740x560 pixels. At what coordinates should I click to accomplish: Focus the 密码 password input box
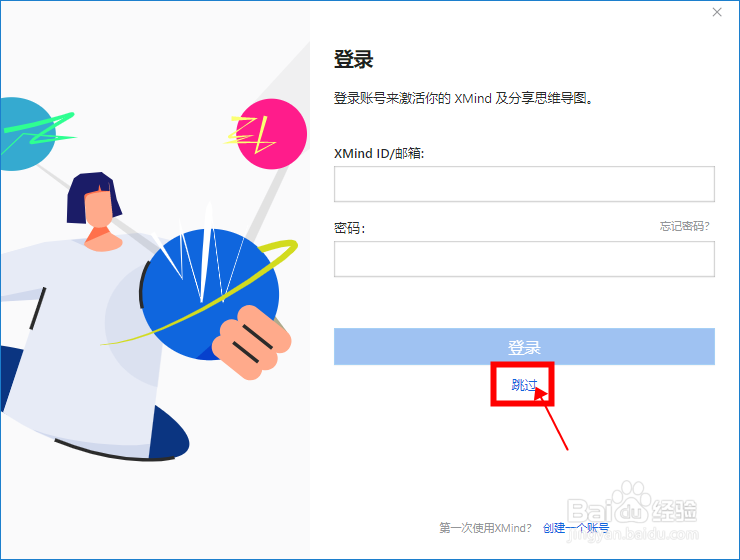pyautogui.click(x=524, y=259)
